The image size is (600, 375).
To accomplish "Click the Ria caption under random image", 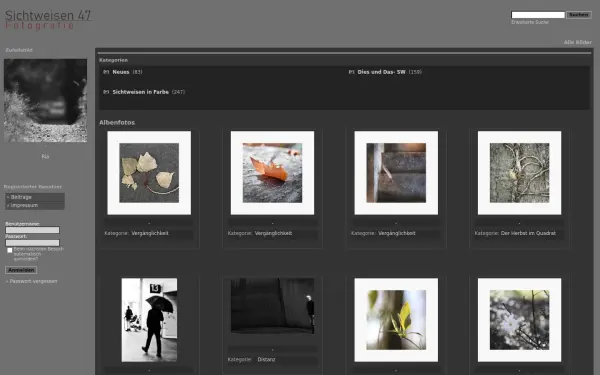I will coord(45,157).
